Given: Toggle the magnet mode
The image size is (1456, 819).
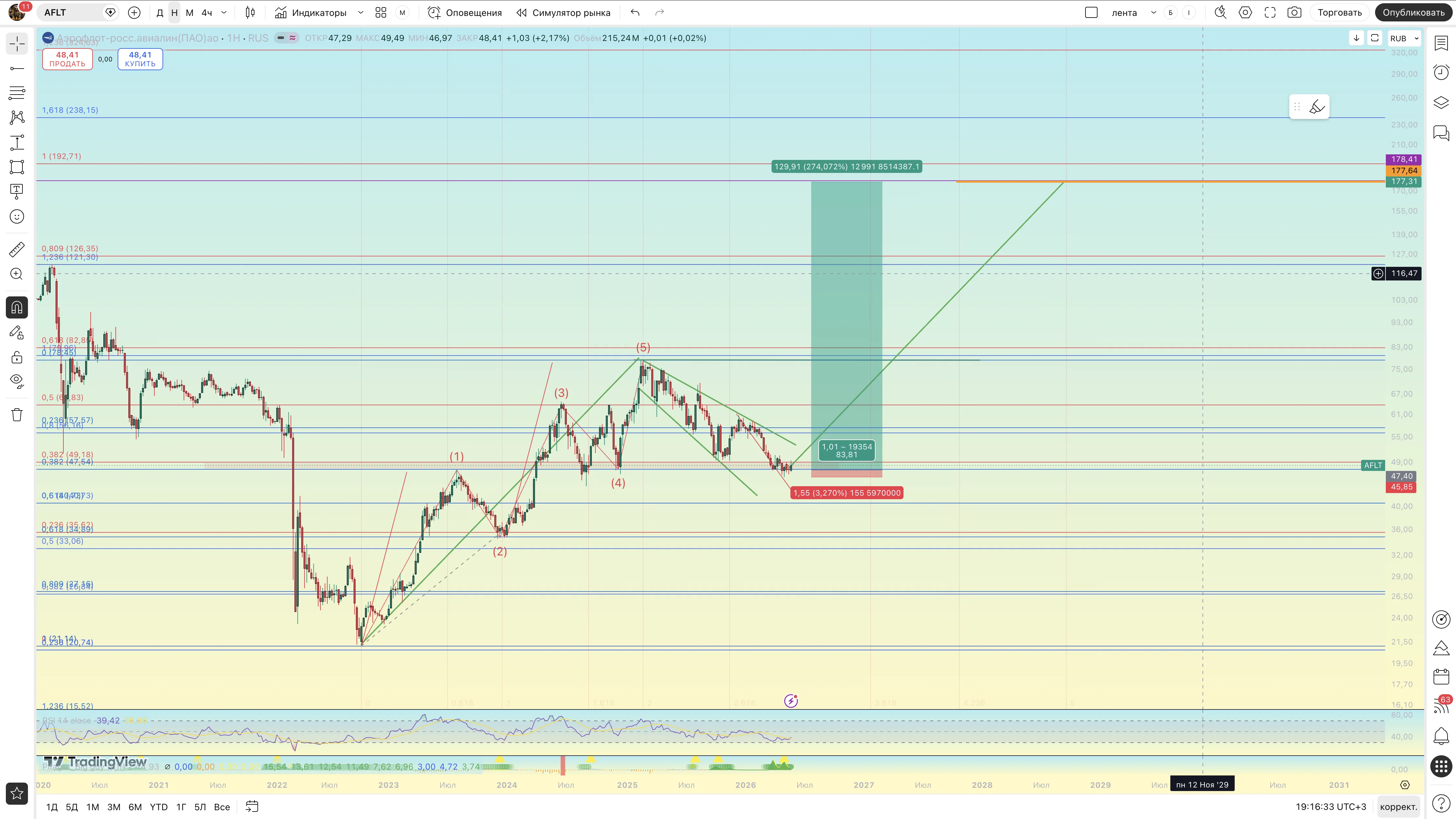Looking at the screenshot, I should pos(17,307).
